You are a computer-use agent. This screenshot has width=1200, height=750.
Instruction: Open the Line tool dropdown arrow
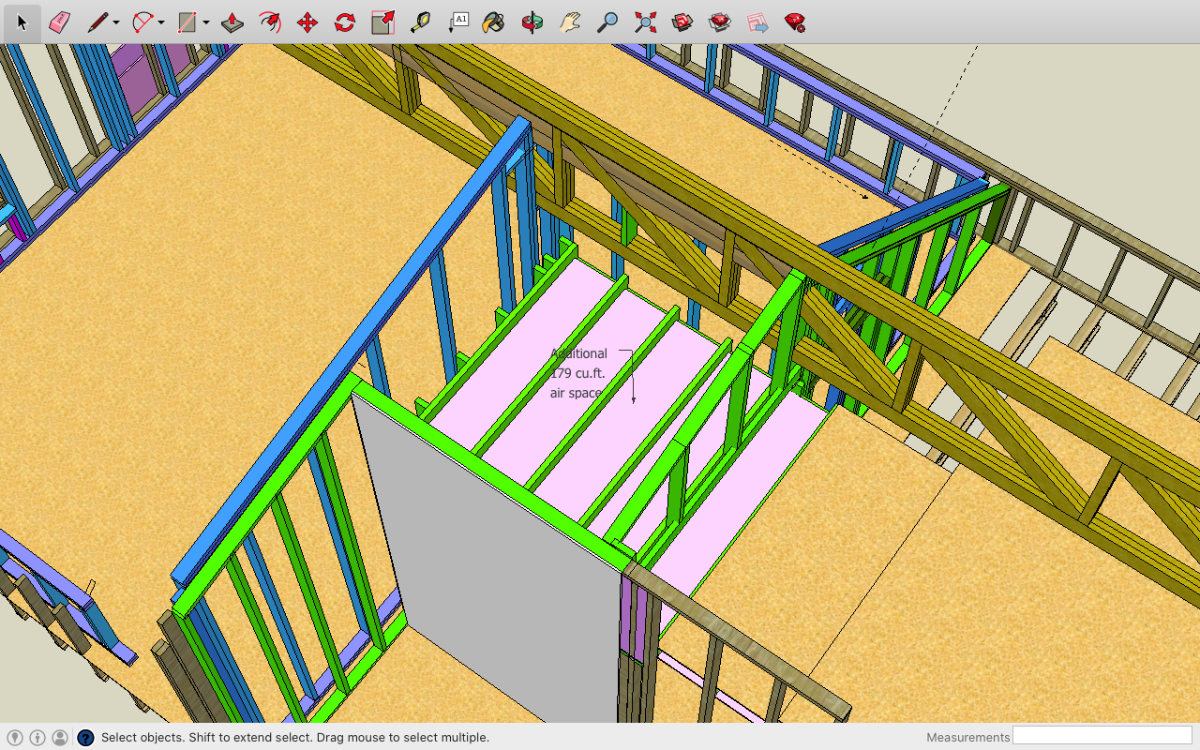[116, 23]
